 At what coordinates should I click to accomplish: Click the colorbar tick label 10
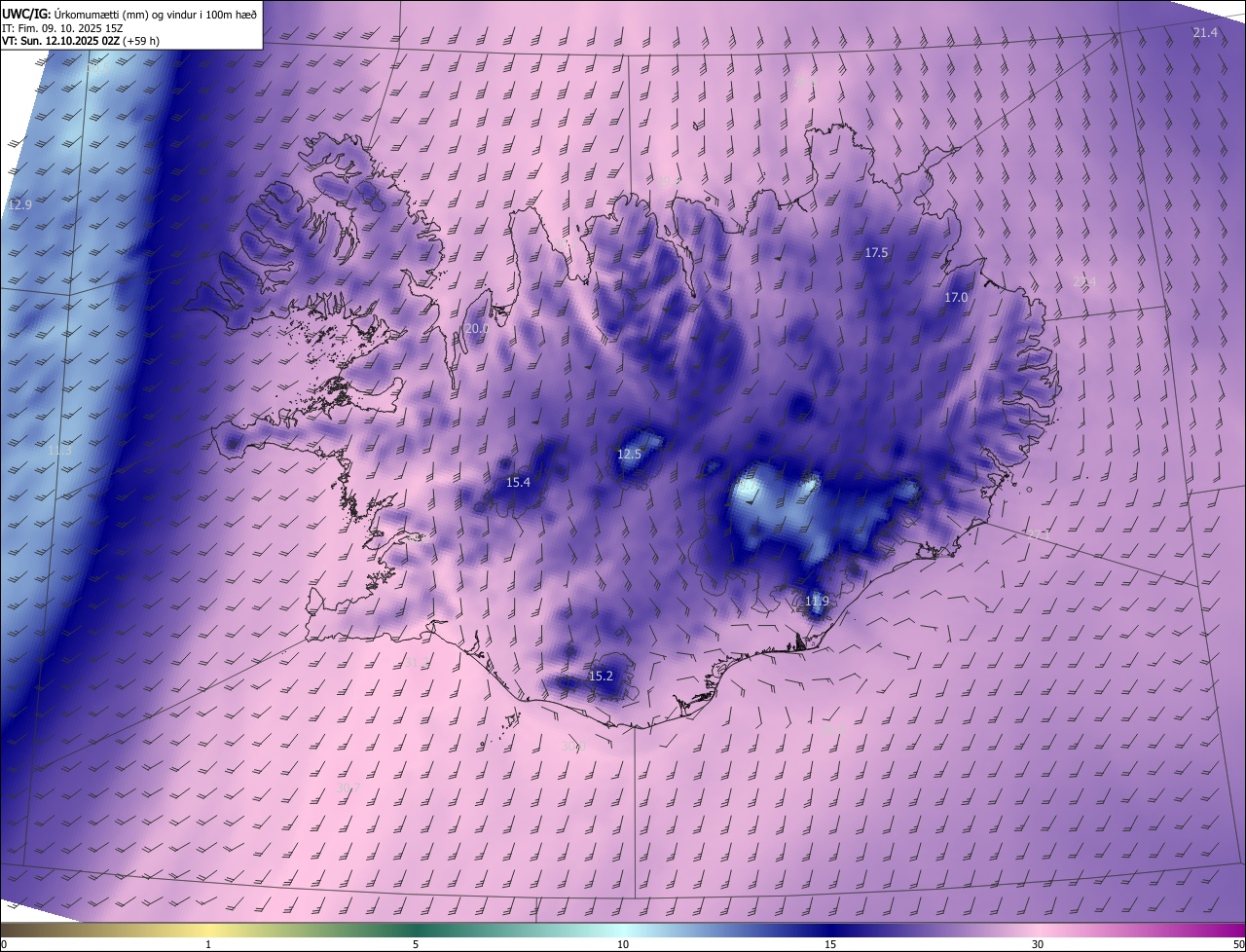pos(623,945)
